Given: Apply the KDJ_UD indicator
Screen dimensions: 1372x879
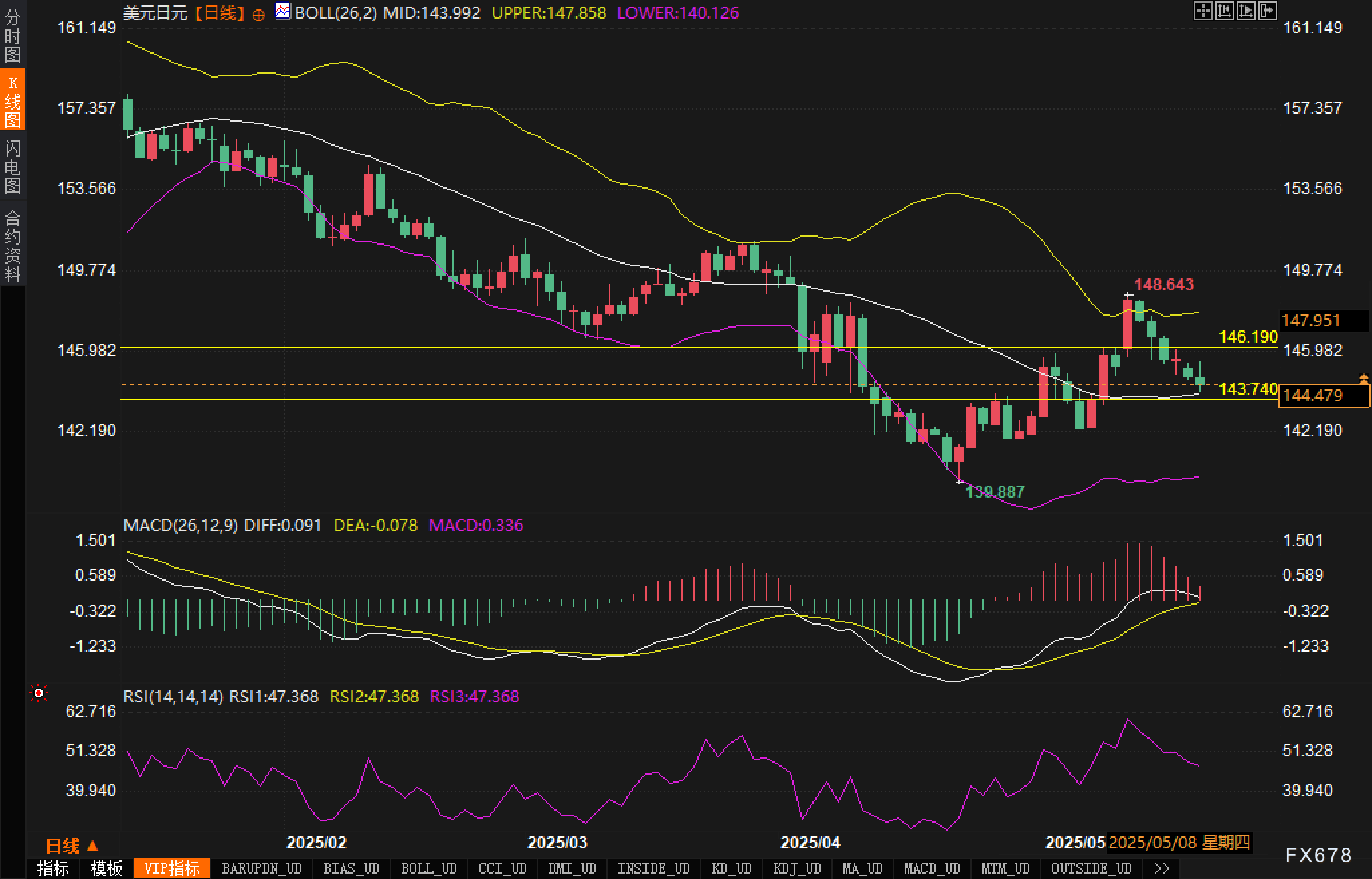Looking at the screenshot, I should coord(796,868).
